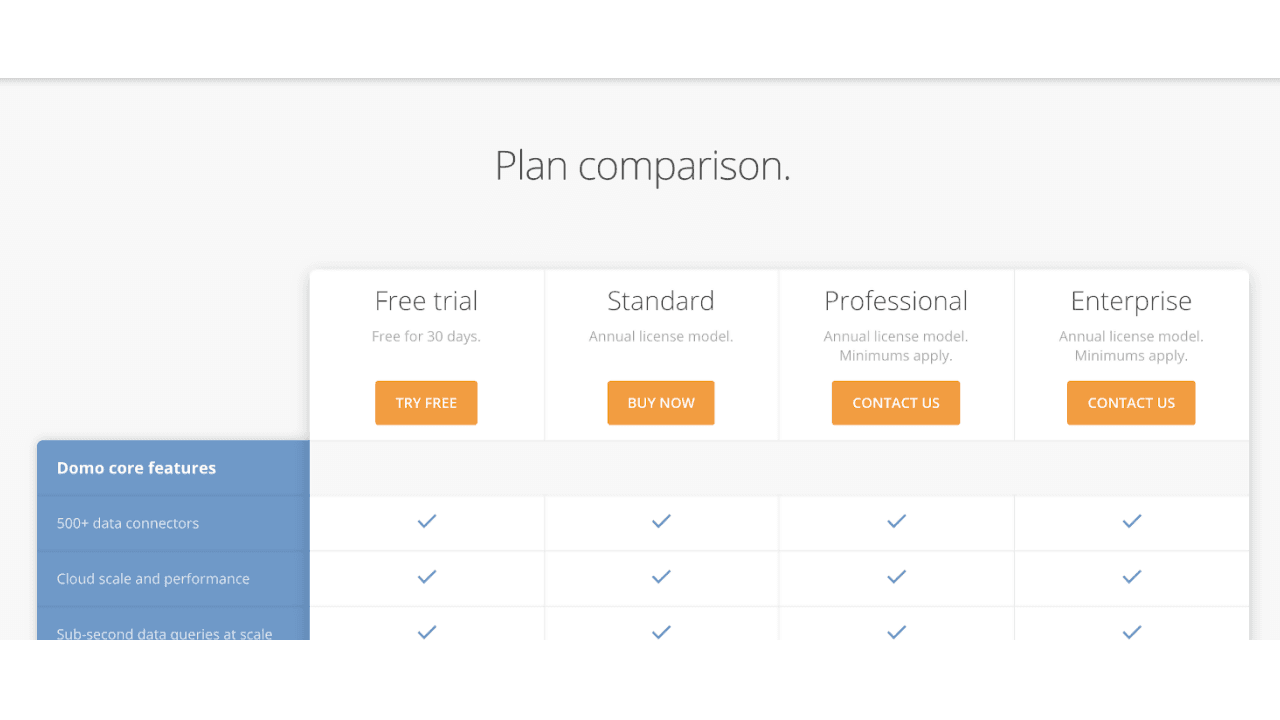Click Free trial checkmark for 500+ data connectors

coord(427,521)
